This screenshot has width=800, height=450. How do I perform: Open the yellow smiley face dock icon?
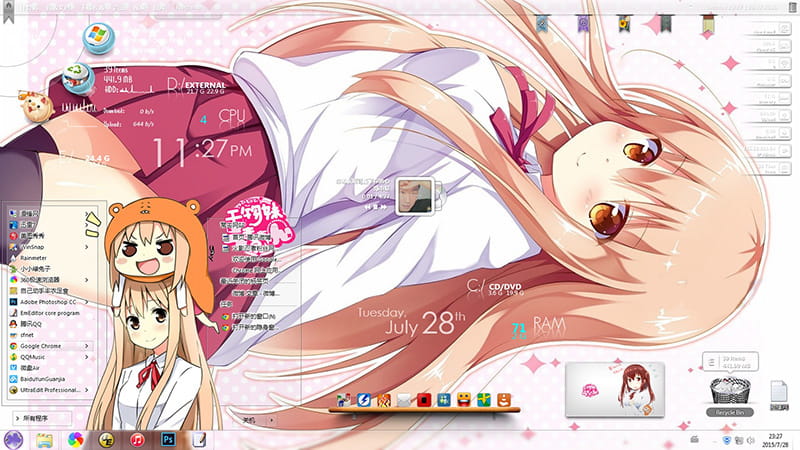(x=464, y=400)
